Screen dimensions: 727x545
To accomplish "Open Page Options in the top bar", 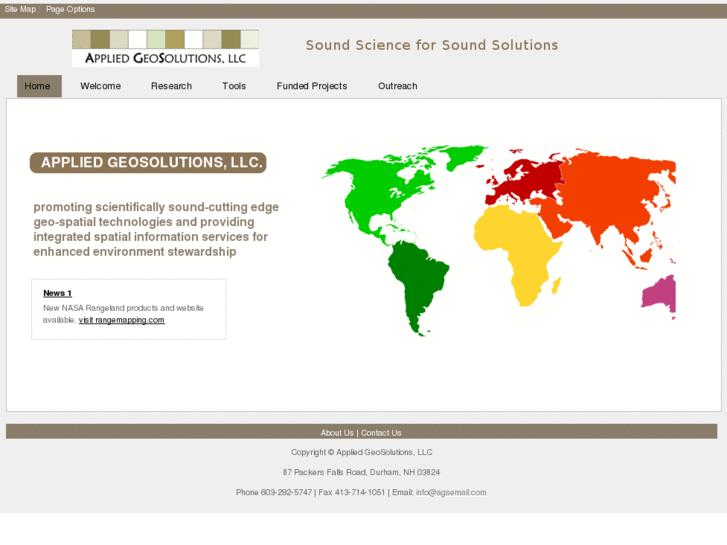I will point(70,9).
